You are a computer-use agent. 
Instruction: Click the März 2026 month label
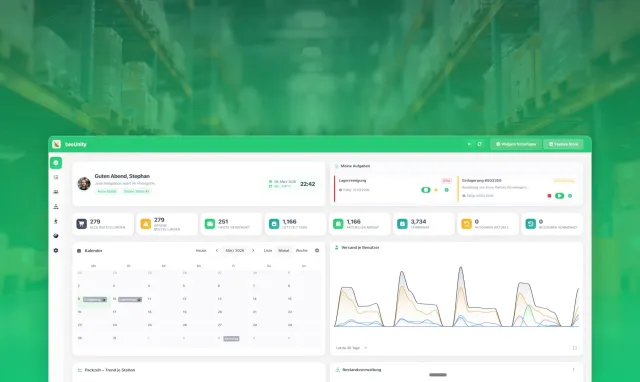(235, 250)
